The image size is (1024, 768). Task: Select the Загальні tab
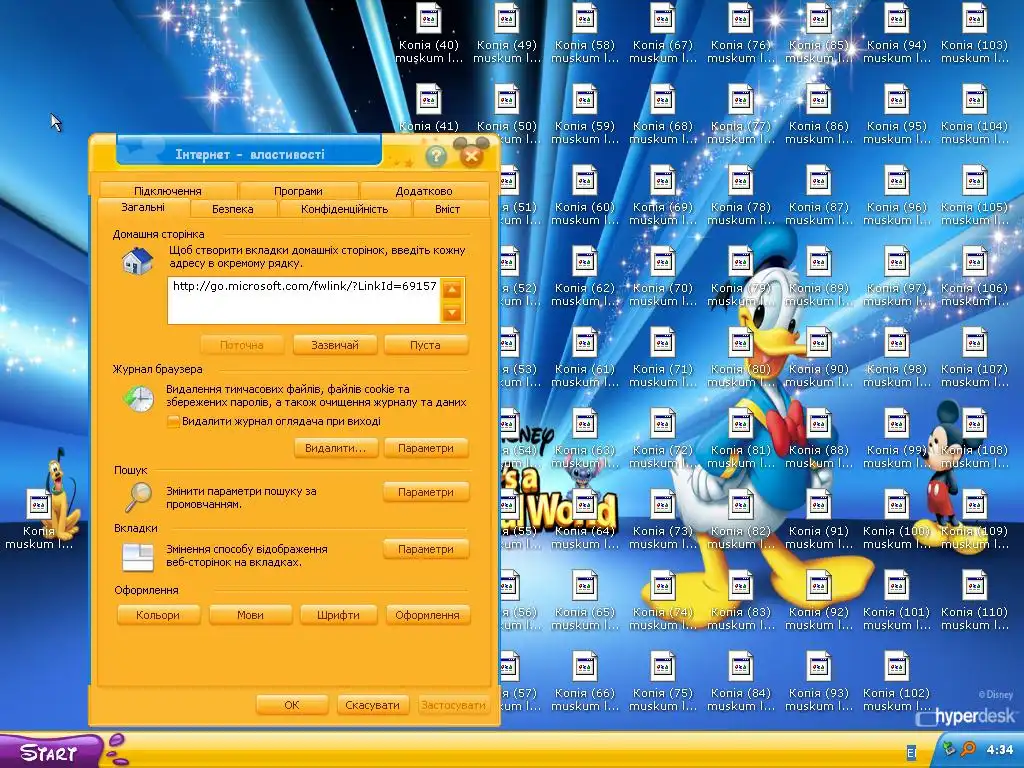click(x=143, y=208)
